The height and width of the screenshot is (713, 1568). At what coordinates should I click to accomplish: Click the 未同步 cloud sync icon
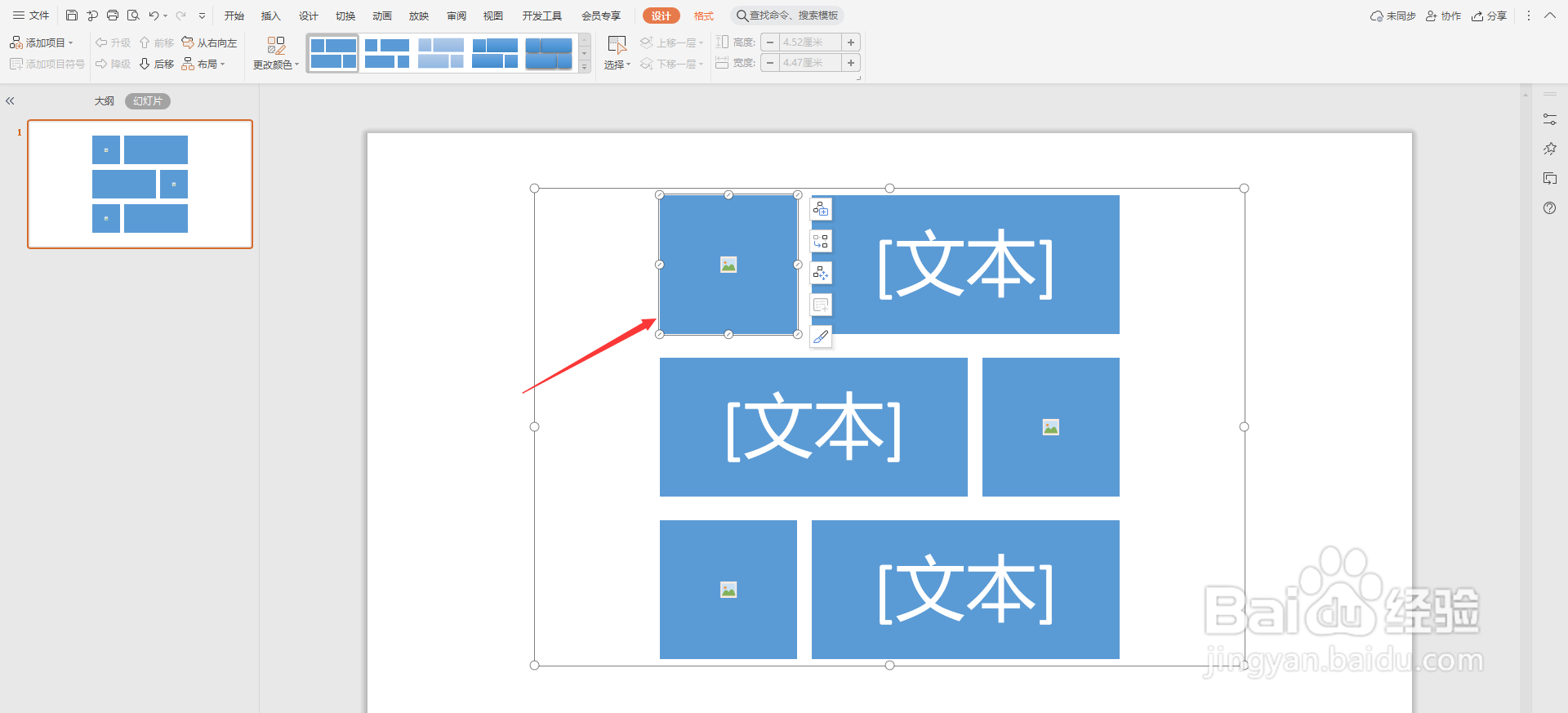click(1392, 16)
